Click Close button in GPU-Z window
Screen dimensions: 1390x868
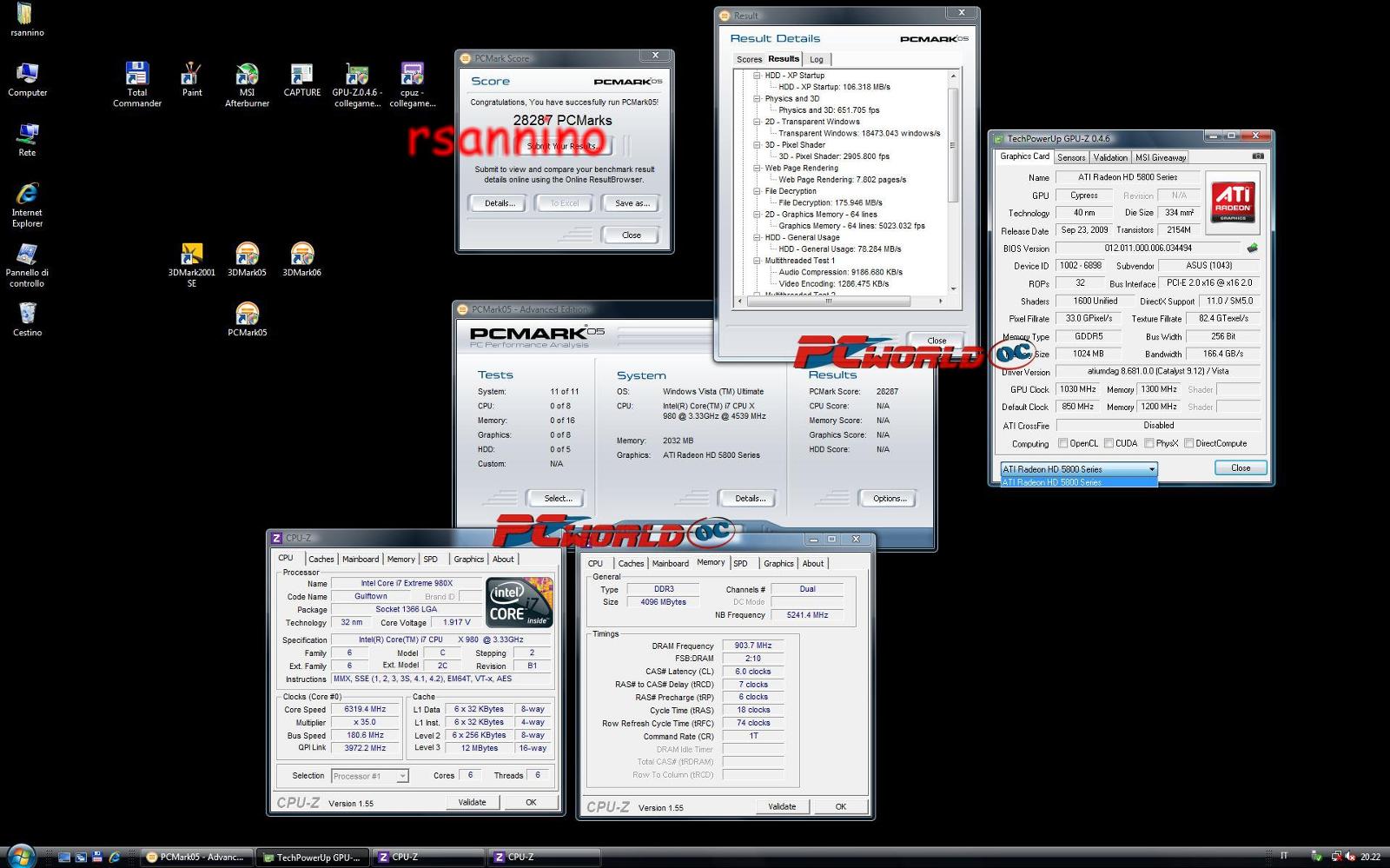[x=1241, y=467]
